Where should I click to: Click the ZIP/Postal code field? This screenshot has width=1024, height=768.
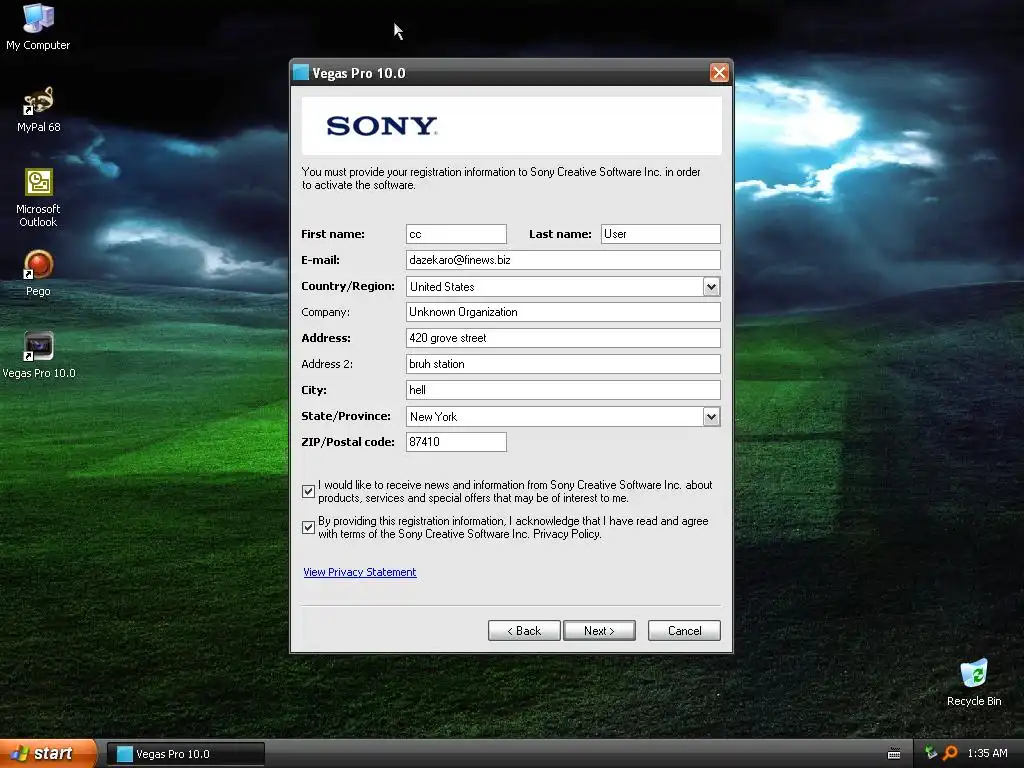tap(456, 441)
